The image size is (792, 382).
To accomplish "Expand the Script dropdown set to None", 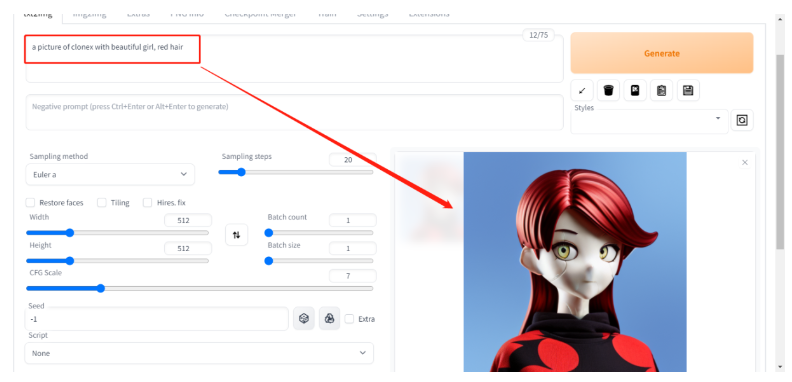I will tap(199, 353).
